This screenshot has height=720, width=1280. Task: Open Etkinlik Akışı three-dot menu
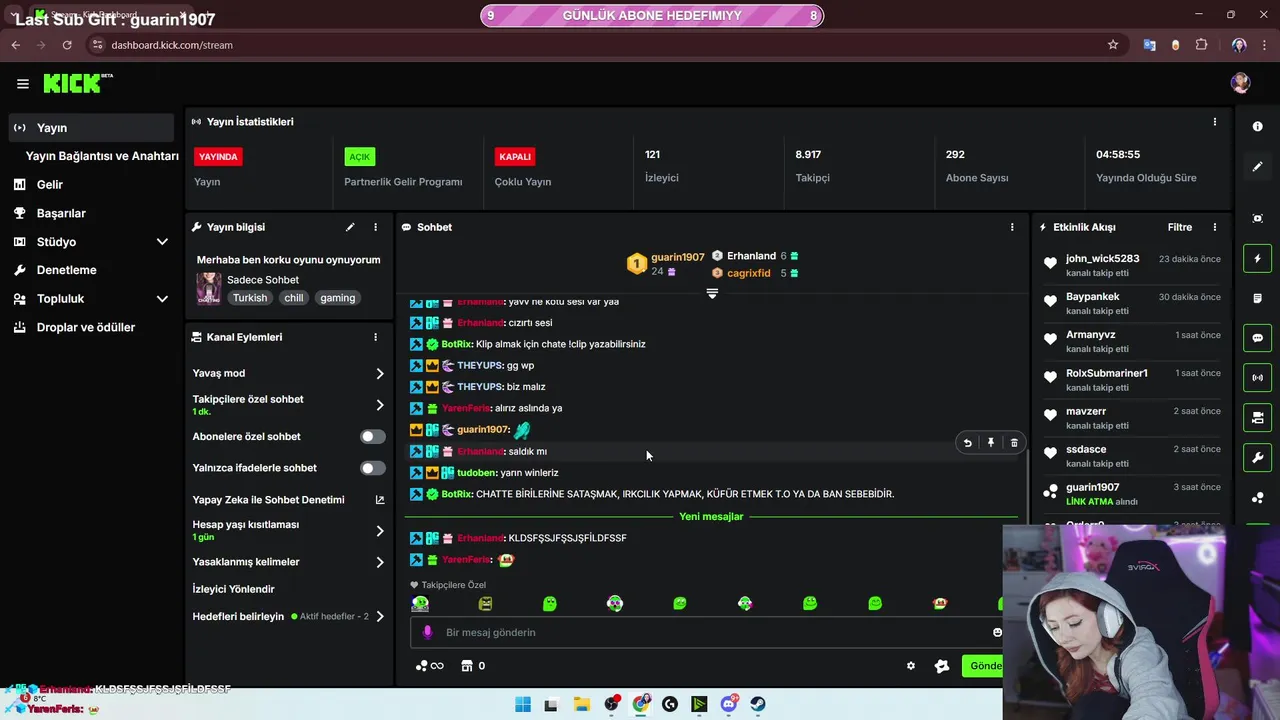pos(1215,227)
